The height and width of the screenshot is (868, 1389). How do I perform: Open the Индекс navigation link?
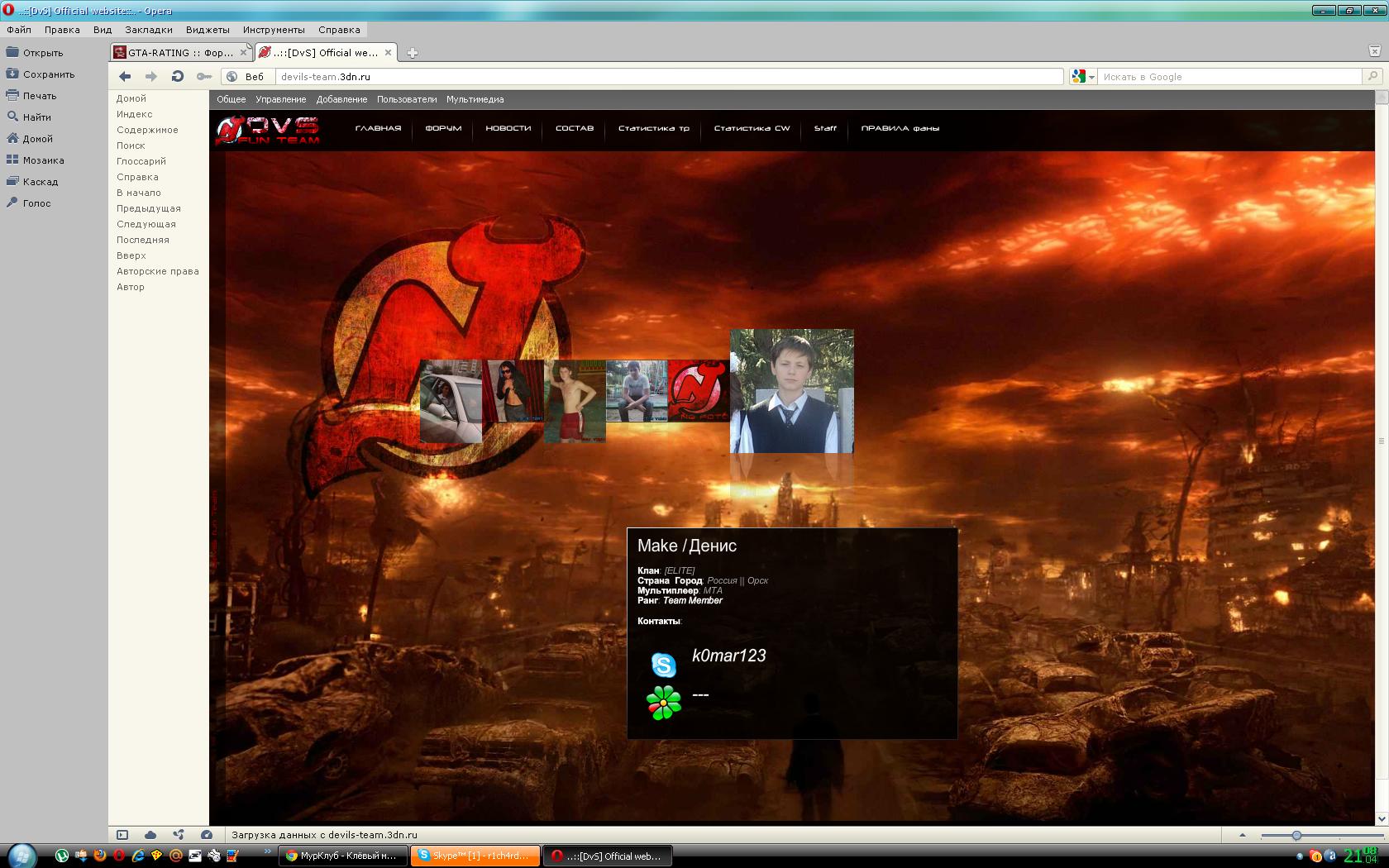pos(134,114)
